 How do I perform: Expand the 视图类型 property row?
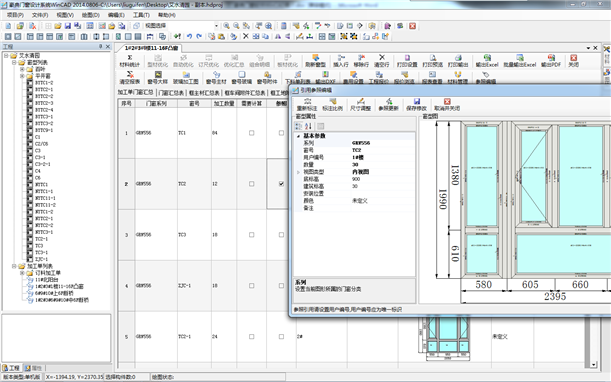point(298,172)
